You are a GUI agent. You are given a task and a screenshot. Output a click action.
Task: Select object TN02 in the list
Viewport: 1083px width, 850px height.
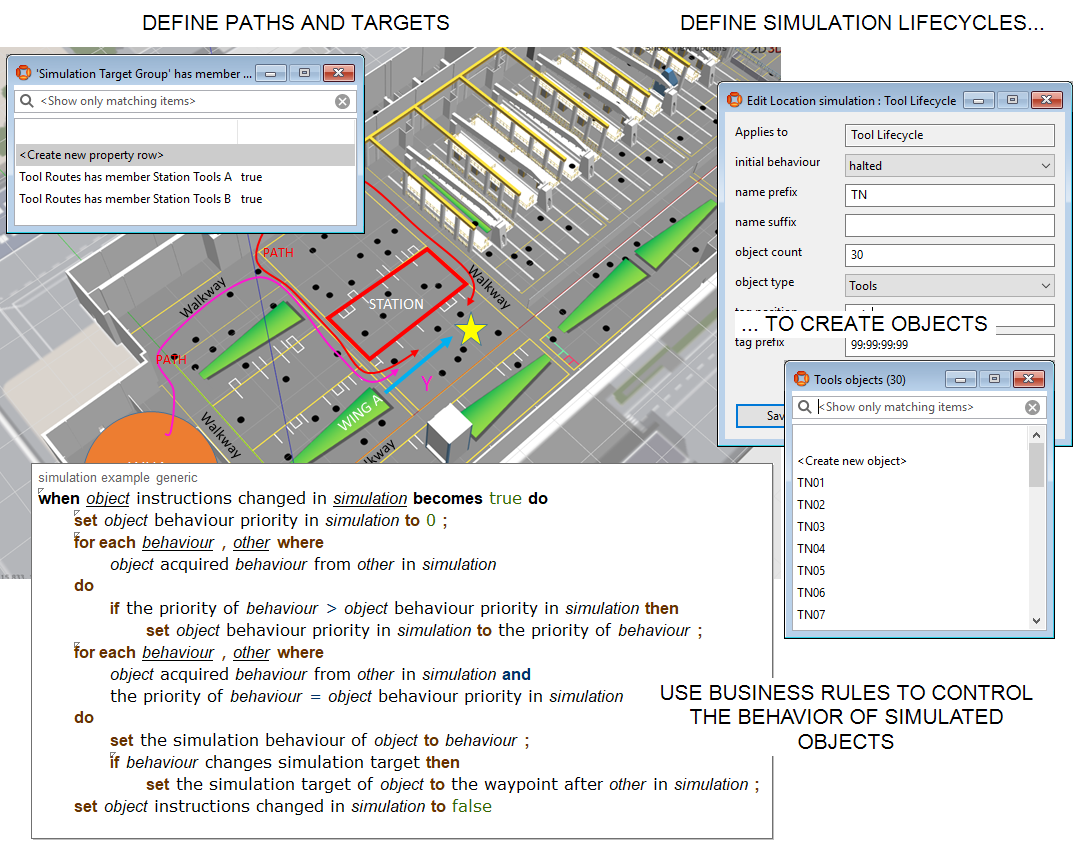pos(811,505)
